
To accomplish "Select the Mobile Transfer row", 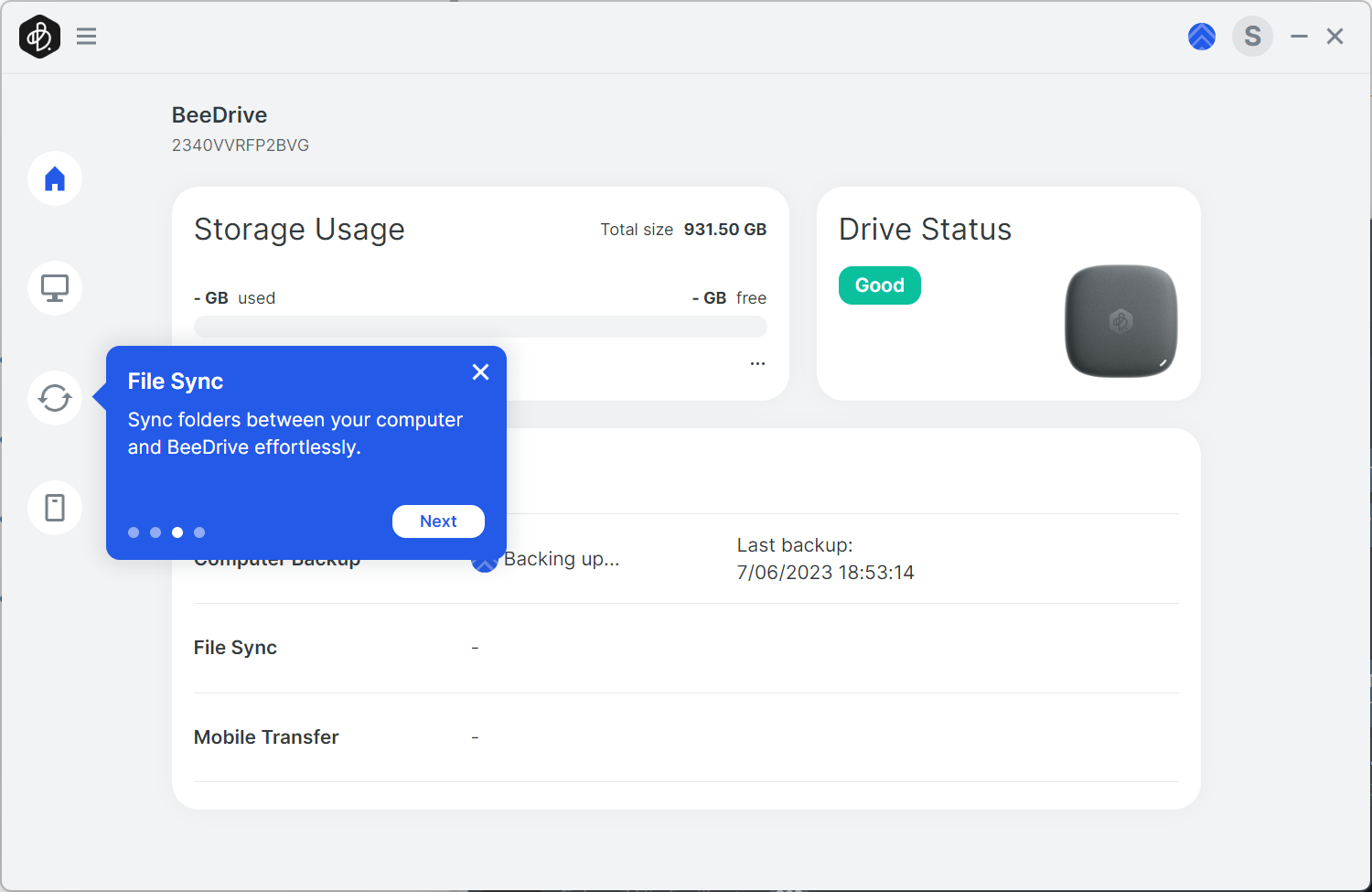I will [x=686, y=737].
